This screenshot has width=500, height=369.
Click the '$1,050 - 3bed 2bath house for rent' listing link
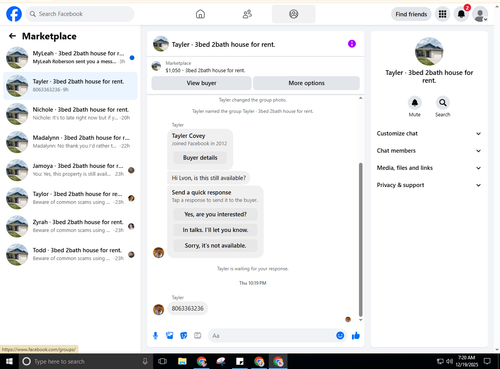(205, 70)
